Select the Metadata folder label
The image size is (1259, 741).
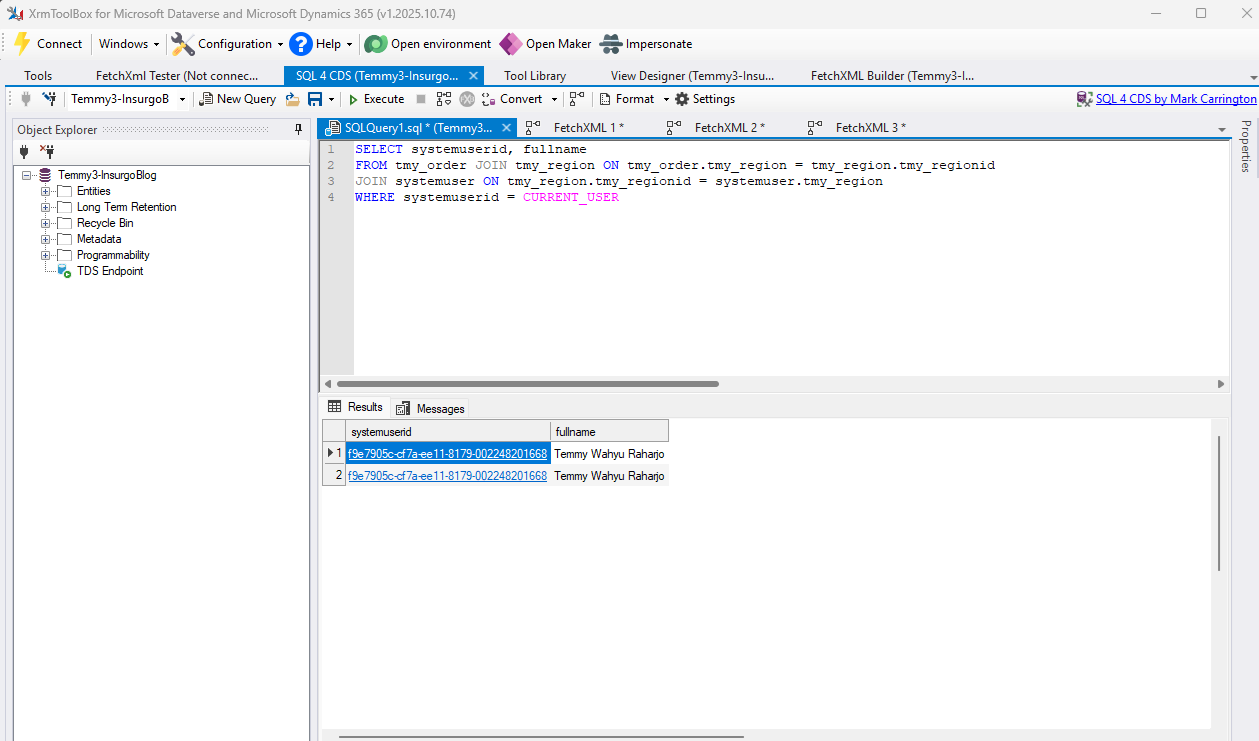point(99,239)
